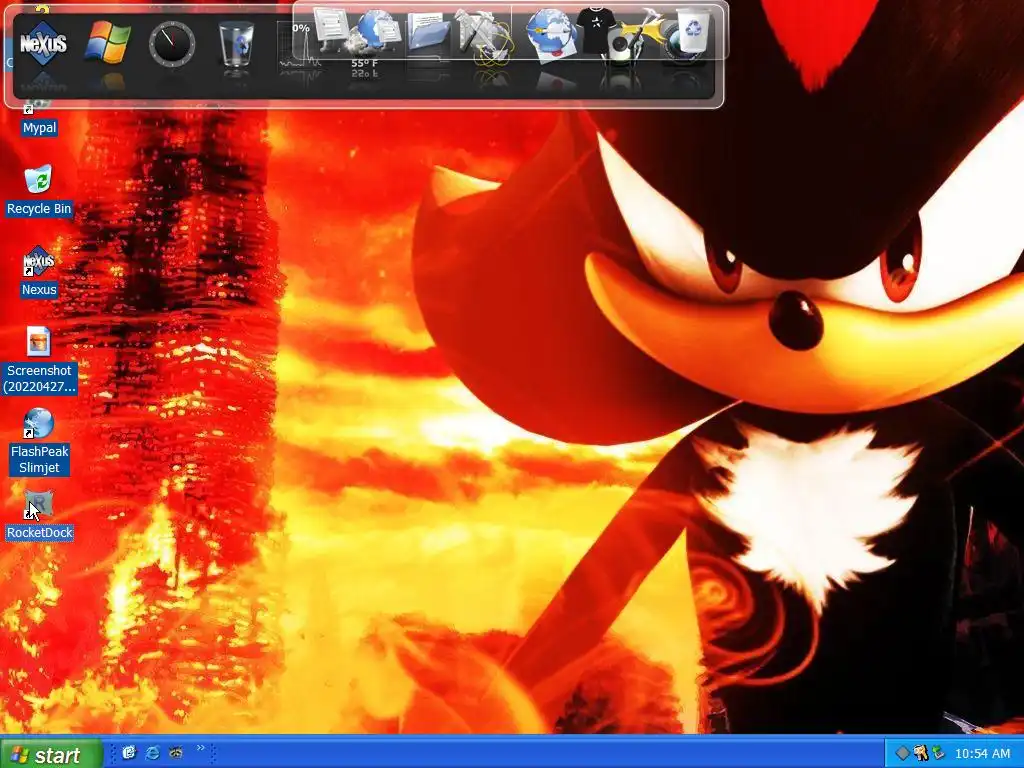Select the Recycle Bin desktop icon
Viewport: 1024px width, 768px height.
(39, 191)
